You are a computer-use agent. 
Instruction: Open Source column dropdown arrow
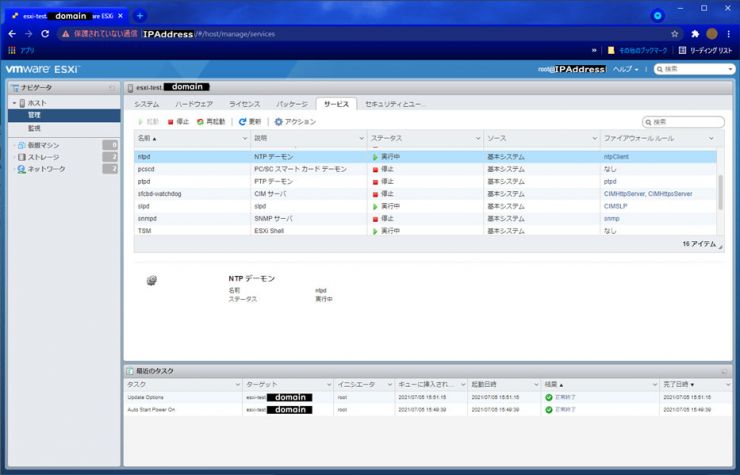[595, 138]
